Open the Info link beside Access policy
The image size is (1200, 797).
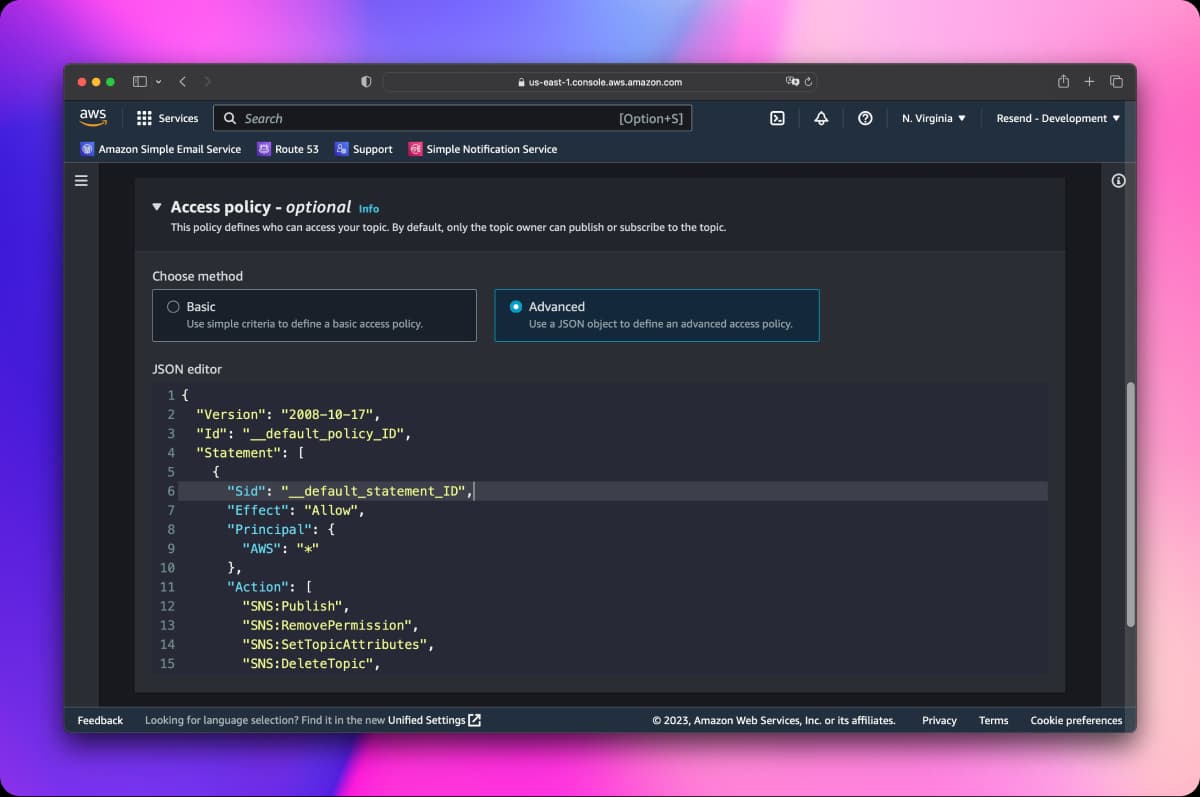tap(368, 208)
